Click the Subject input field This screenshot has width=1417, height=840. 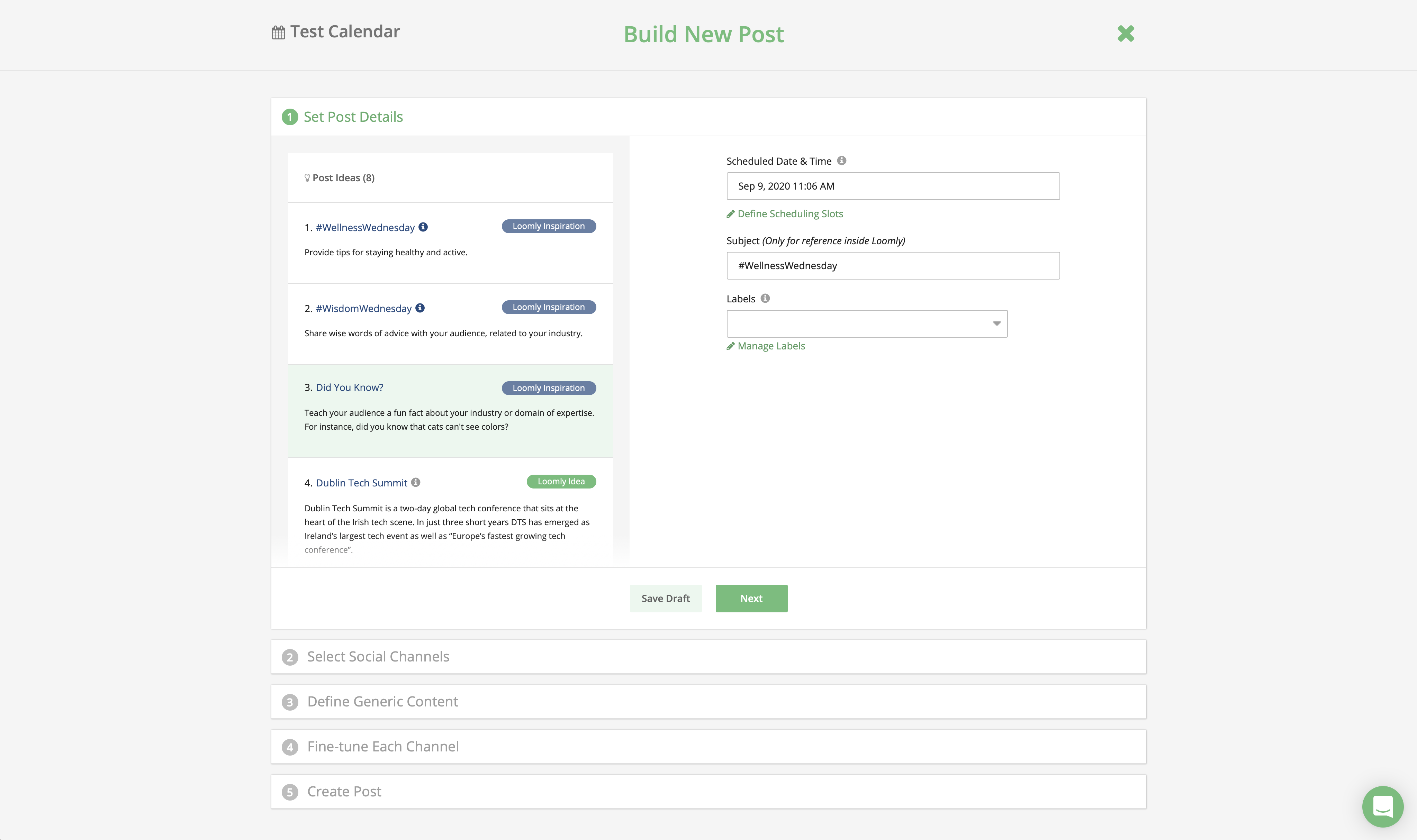893,265
